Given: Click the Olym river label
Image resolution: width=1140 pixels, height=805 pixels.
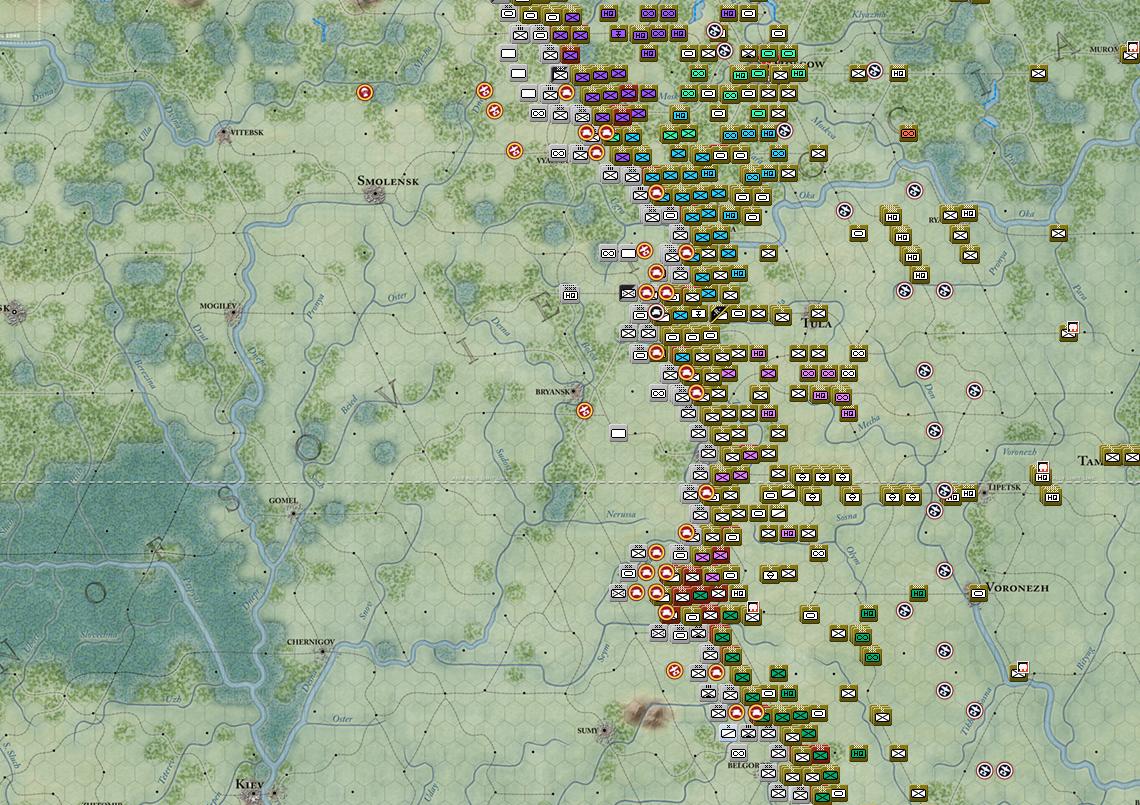Looking at the screenshot, I should 853,556.
